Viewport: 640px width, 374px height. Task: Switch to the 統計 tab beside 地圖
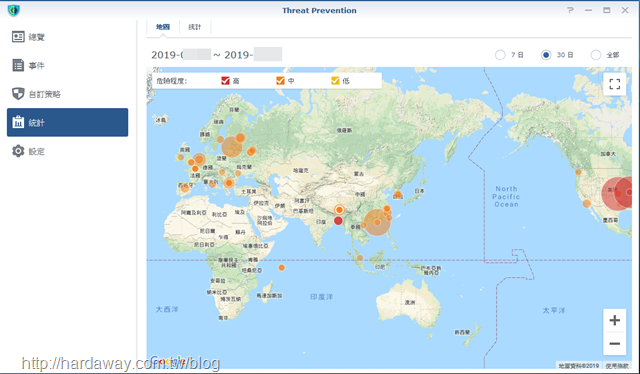point(195,27)
